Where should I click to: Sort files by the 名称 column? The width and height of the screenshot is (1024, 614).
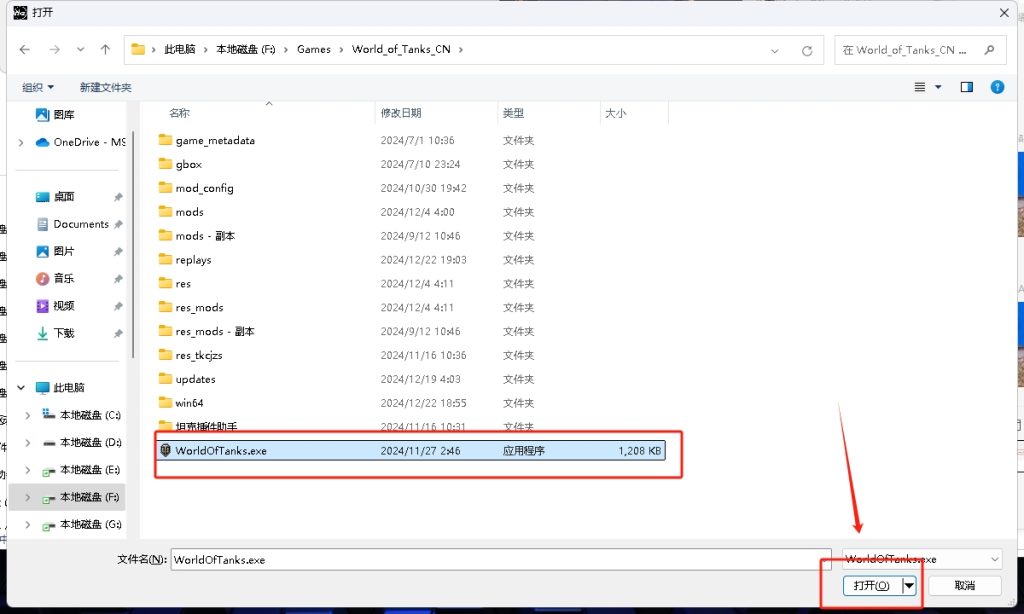point(180,113)
